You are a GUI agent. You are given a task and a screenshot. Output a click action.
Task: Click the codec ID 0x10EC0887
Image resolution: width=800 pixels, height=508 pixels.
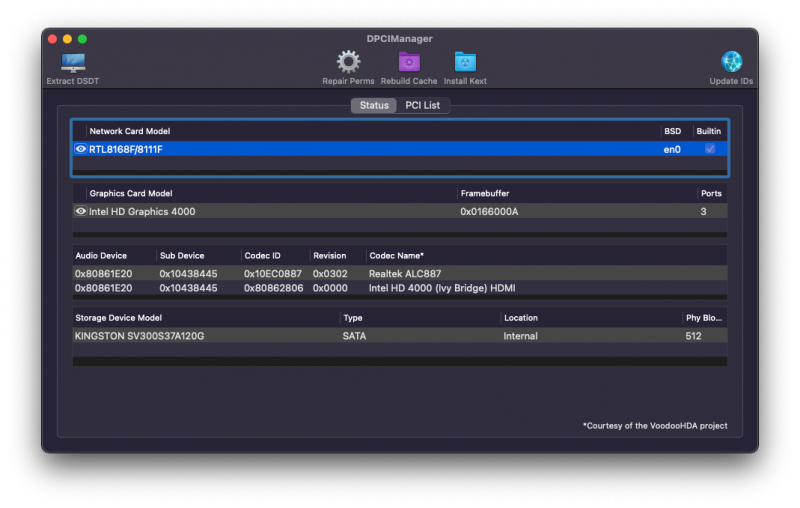273,273
